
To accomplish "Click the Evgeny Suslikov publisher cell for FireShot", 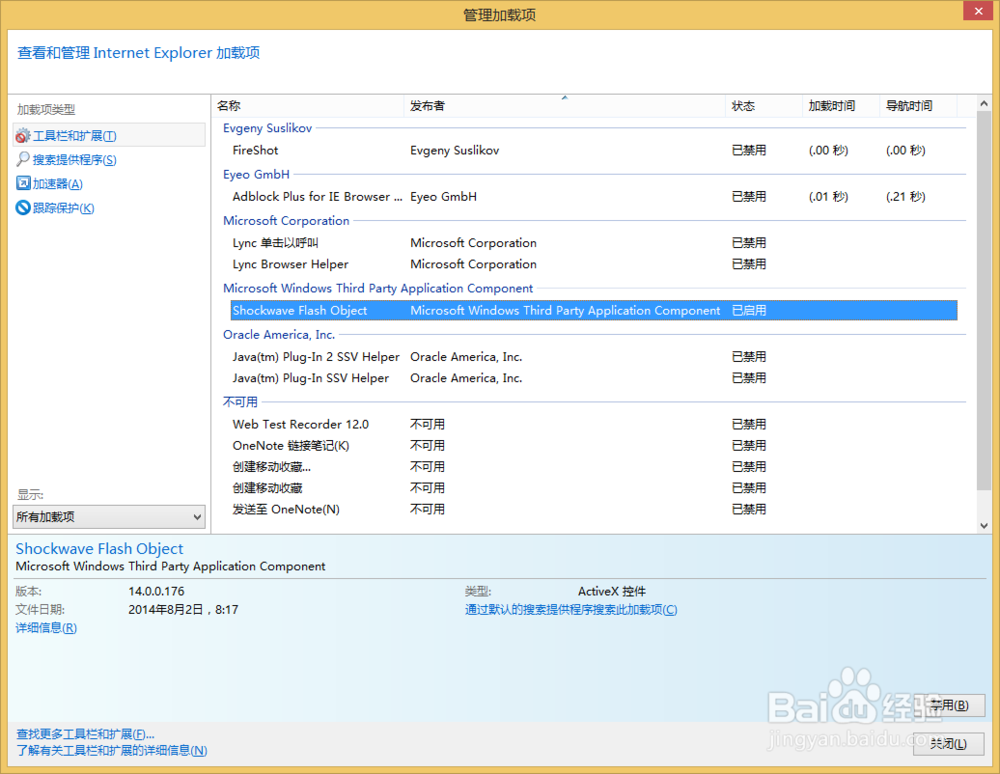I will [455, 150].
